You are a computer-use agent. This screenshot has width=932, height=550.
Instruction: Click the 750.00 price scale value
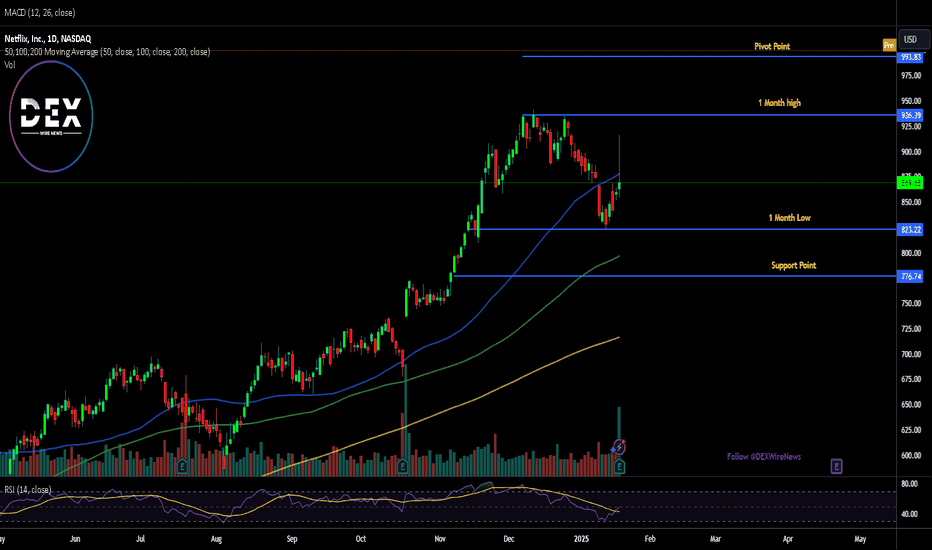coord(911,303)
